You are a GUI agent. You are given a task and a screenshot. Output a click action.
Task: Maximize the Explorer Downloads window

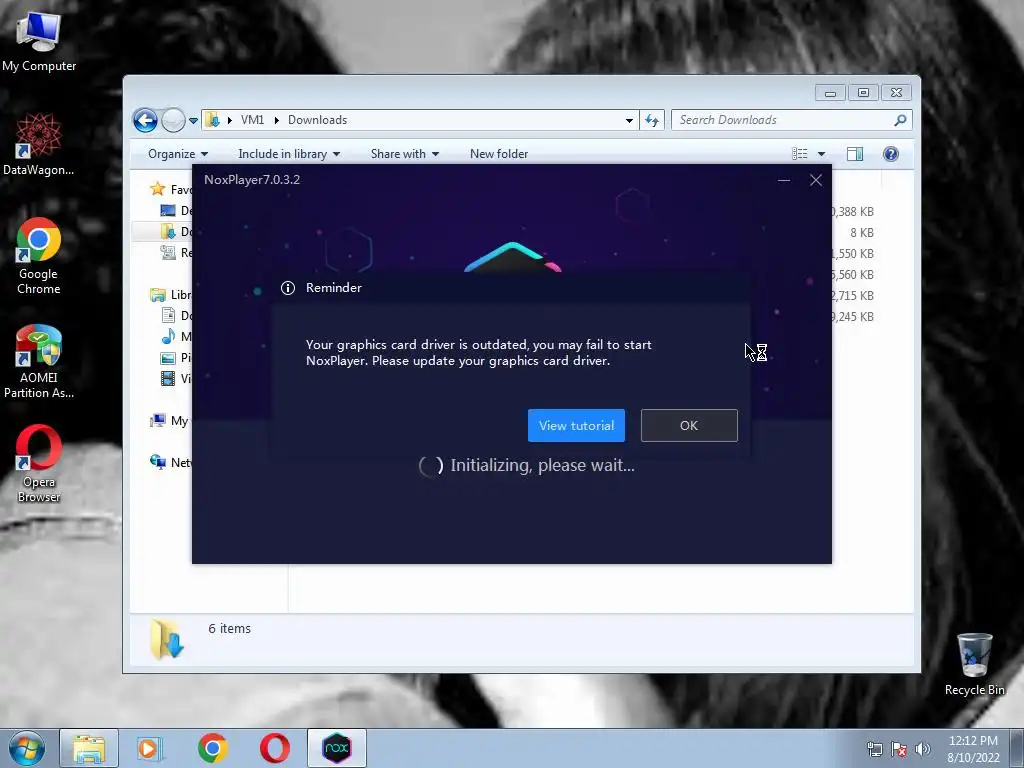point(863,93)
